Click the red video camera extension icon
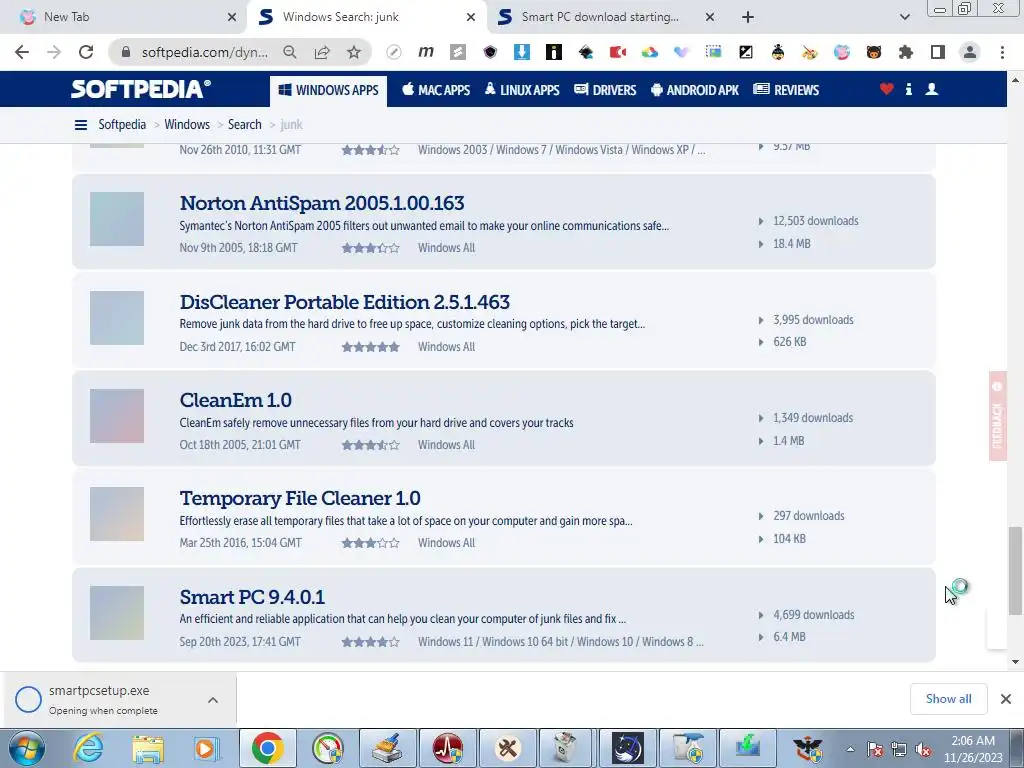This screenshot has width=1024, height=768. tap(618, 52)
